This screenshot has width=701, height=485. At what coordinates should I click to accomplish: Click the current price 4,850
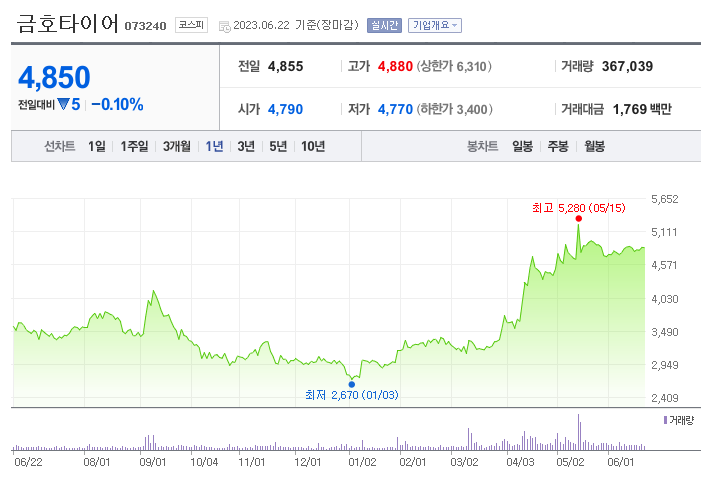[x=54, y=77]
